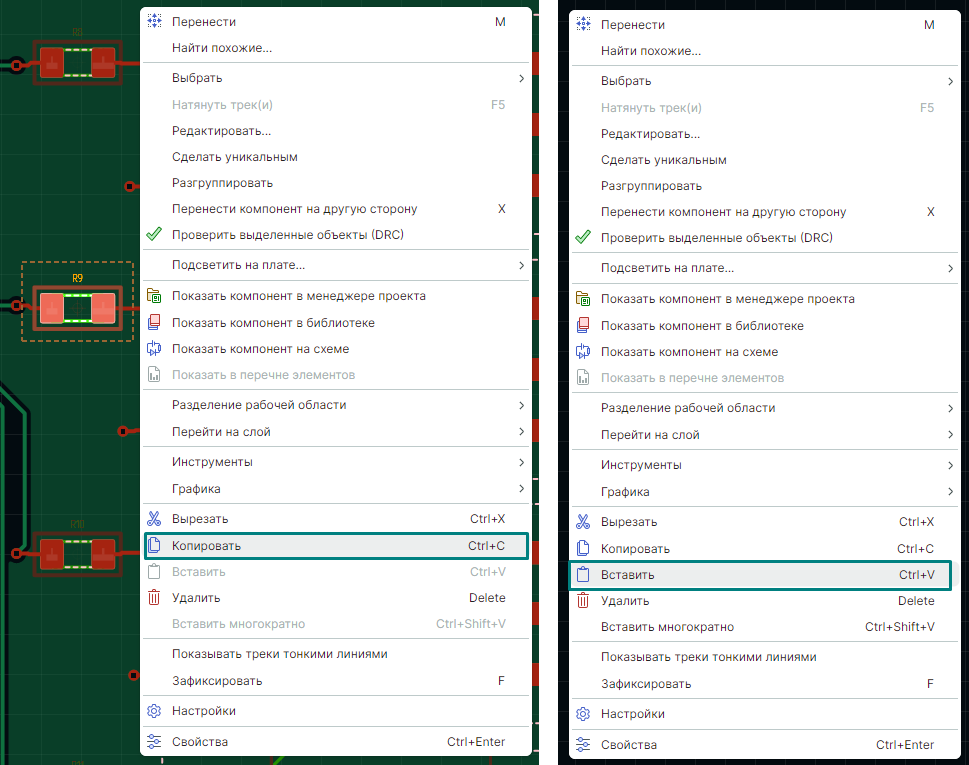Expand Графика arrow in right menu
This screenshot has height=765, width=969.
point(950,492)
